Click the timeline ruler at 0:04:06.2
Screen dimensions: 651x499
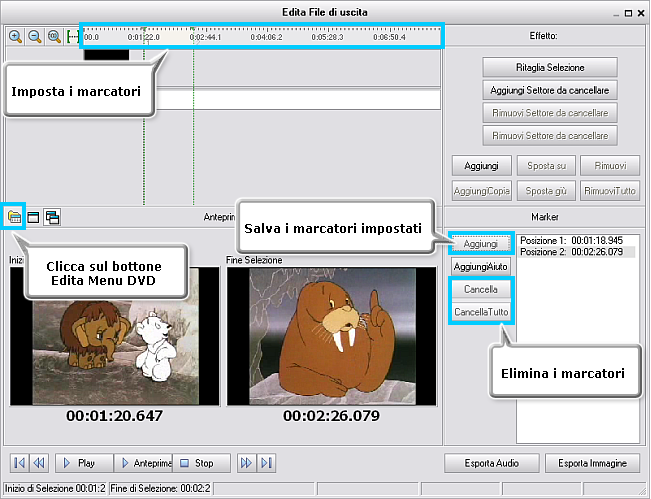[267, 37]
